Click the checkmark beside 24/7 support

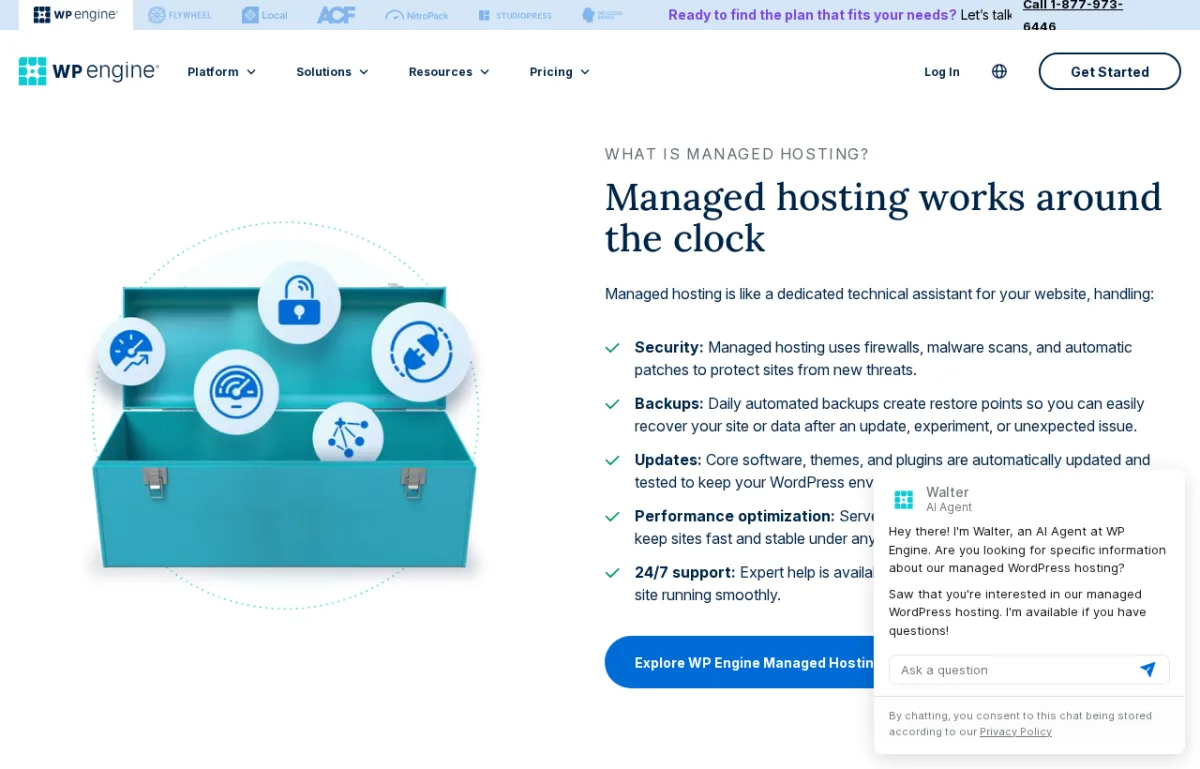click(612, 573)
